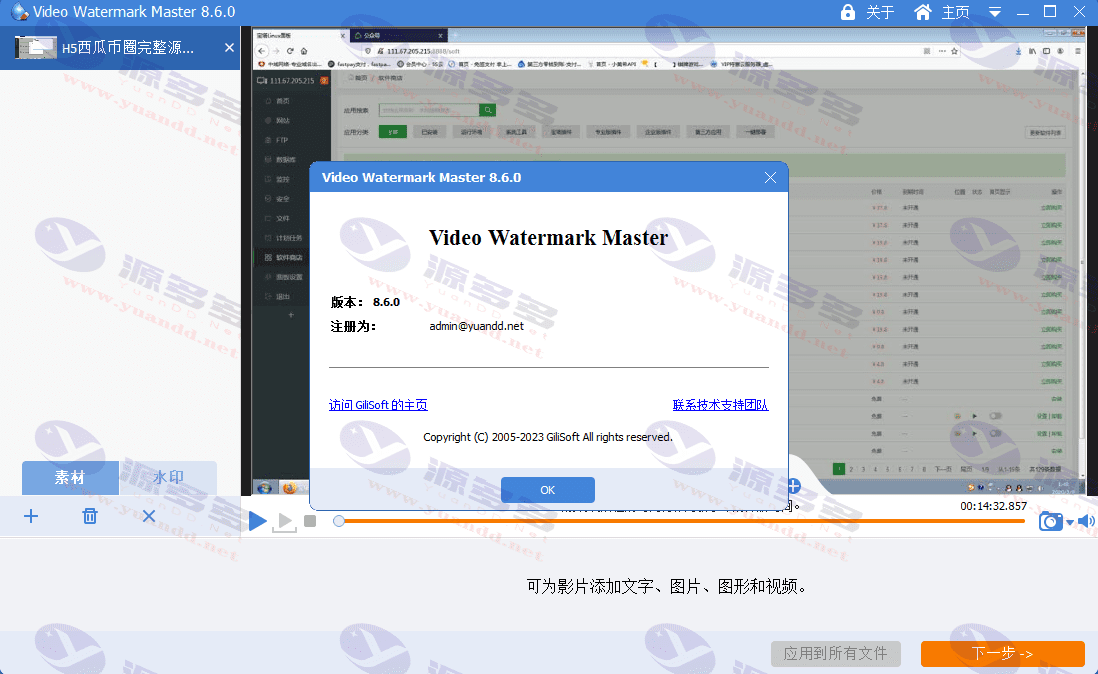Proceed with the 下一步 -> button
The image size is (1098, 674).
tap(1003, 654)
